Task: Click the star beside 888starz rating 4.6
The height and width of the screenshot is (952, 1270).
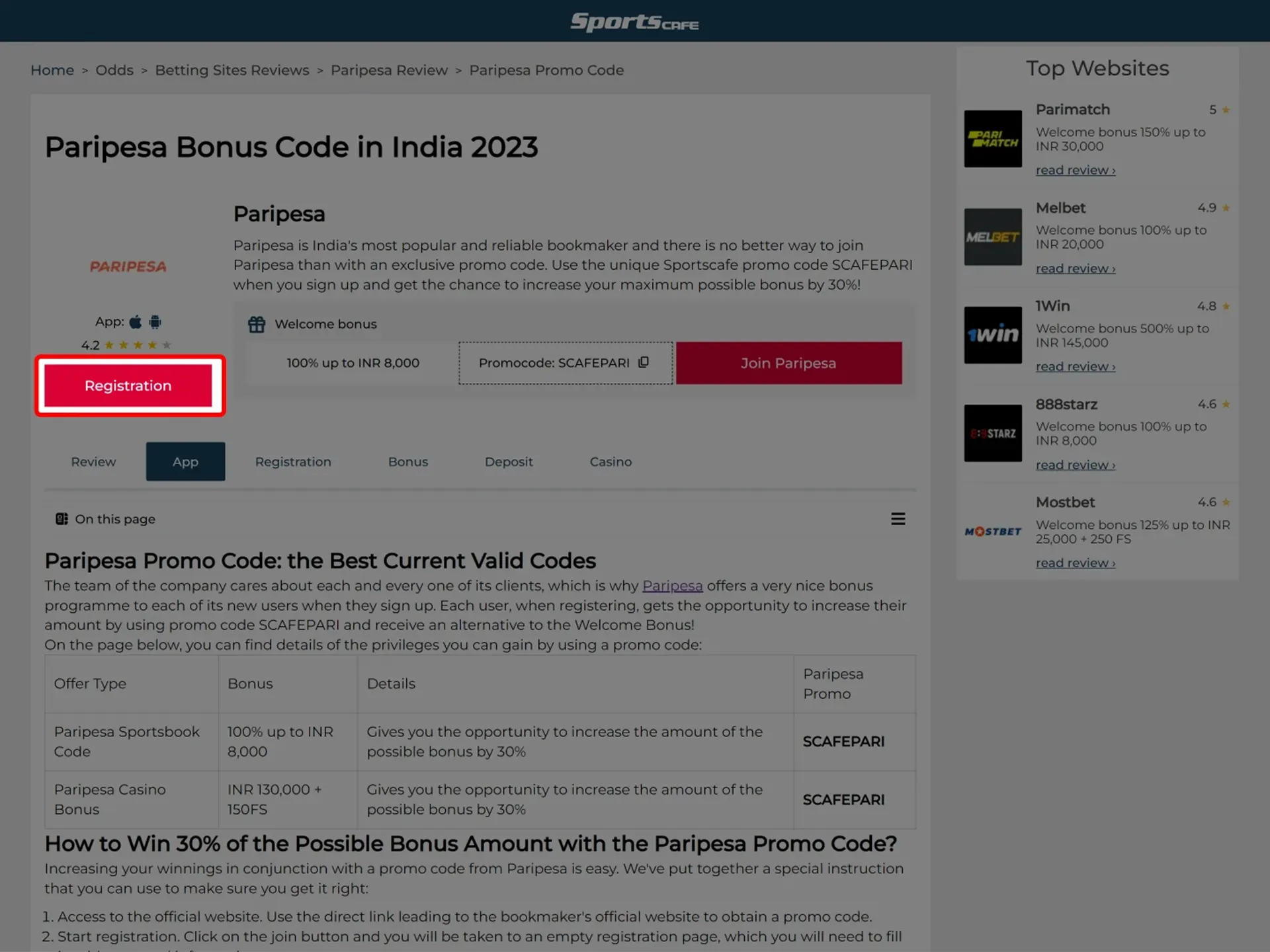Action: [x=1226, y=404]
